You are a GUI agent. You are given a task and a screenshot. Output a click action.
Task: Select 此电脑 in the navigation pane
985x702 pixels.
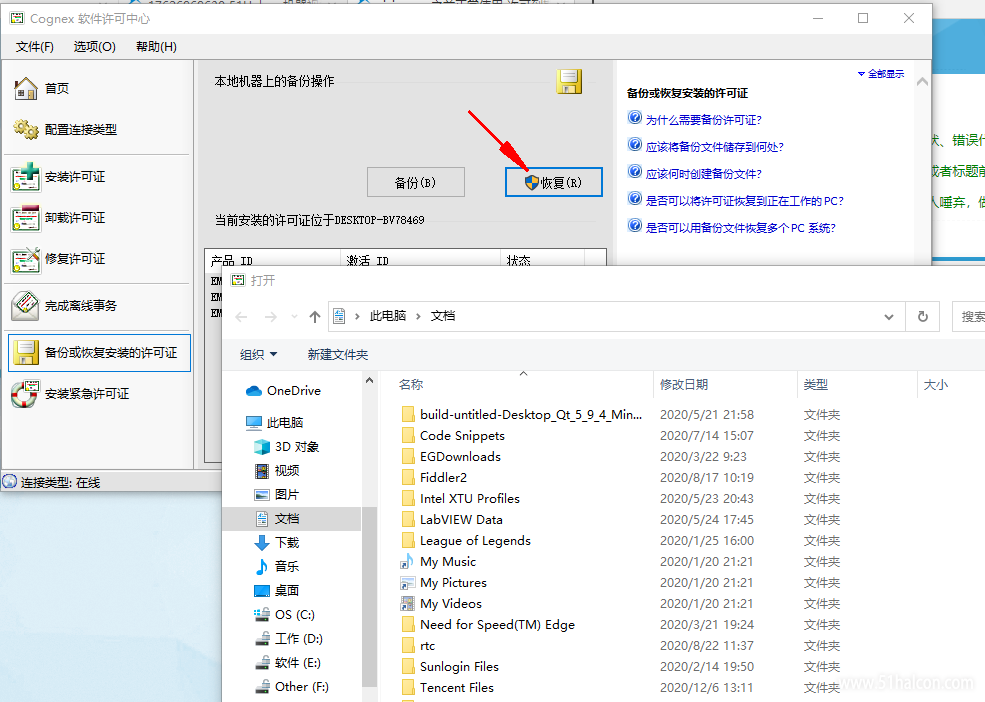275,422
